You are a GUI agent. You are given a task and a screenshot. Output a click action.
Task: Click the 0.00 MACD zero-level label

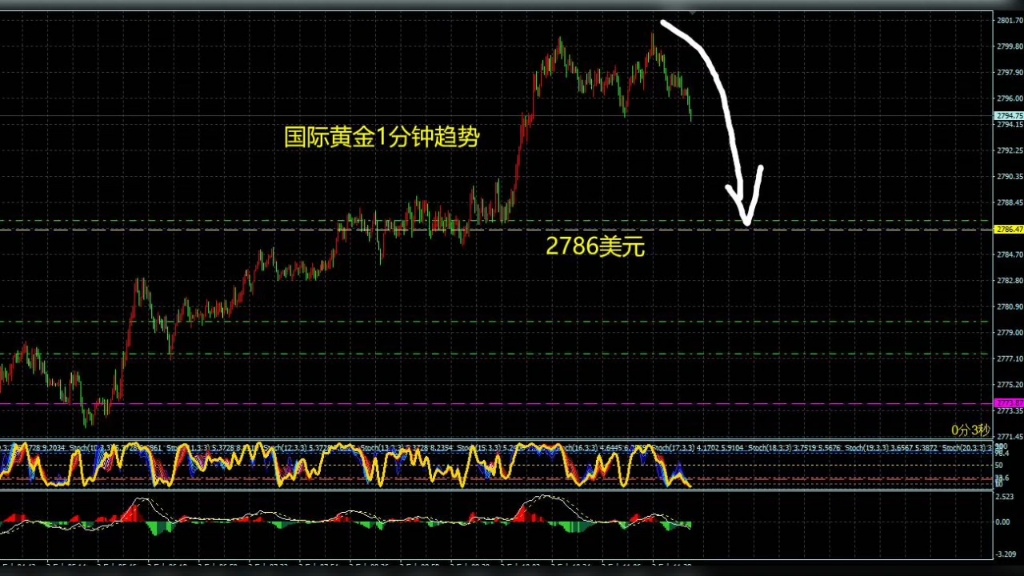[1006, 522]
